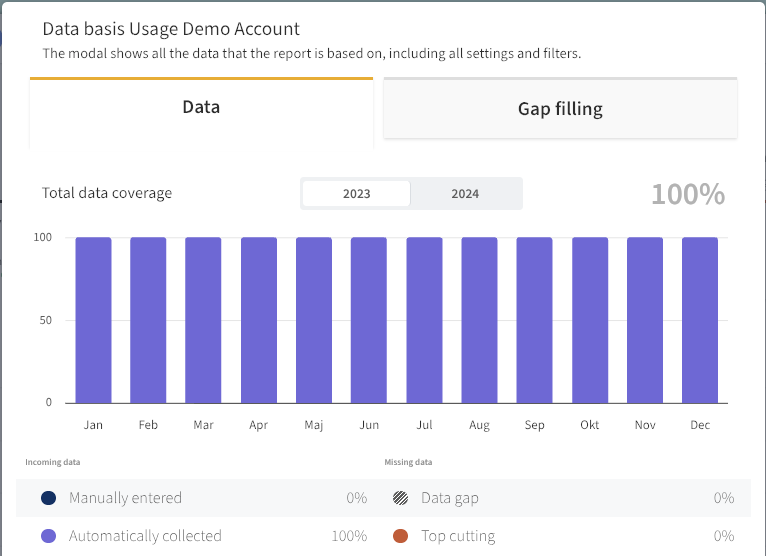This screenshot has height=556, width=766.
Task: Select the Jun bar in coverage chart
Action: point(369,320)
